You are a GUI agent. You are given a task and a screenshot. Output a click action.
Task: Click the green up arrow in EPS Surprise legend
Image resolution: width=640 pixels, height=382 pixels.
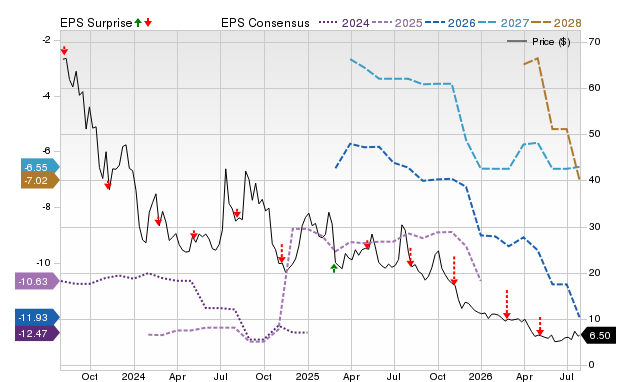click(x=138, y=22)
